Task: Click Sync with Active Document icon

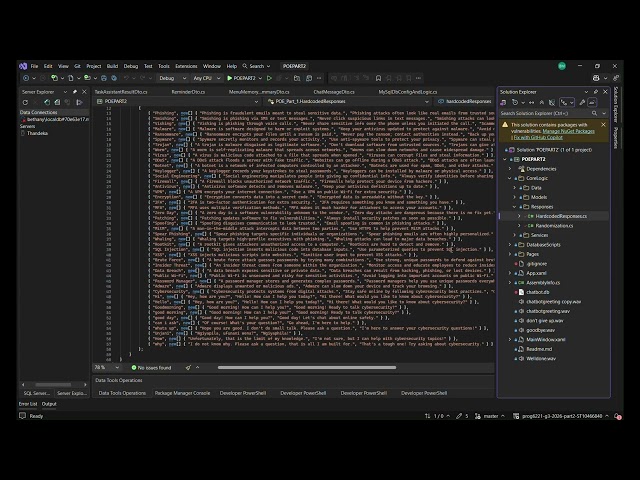Action: (531, 102)
